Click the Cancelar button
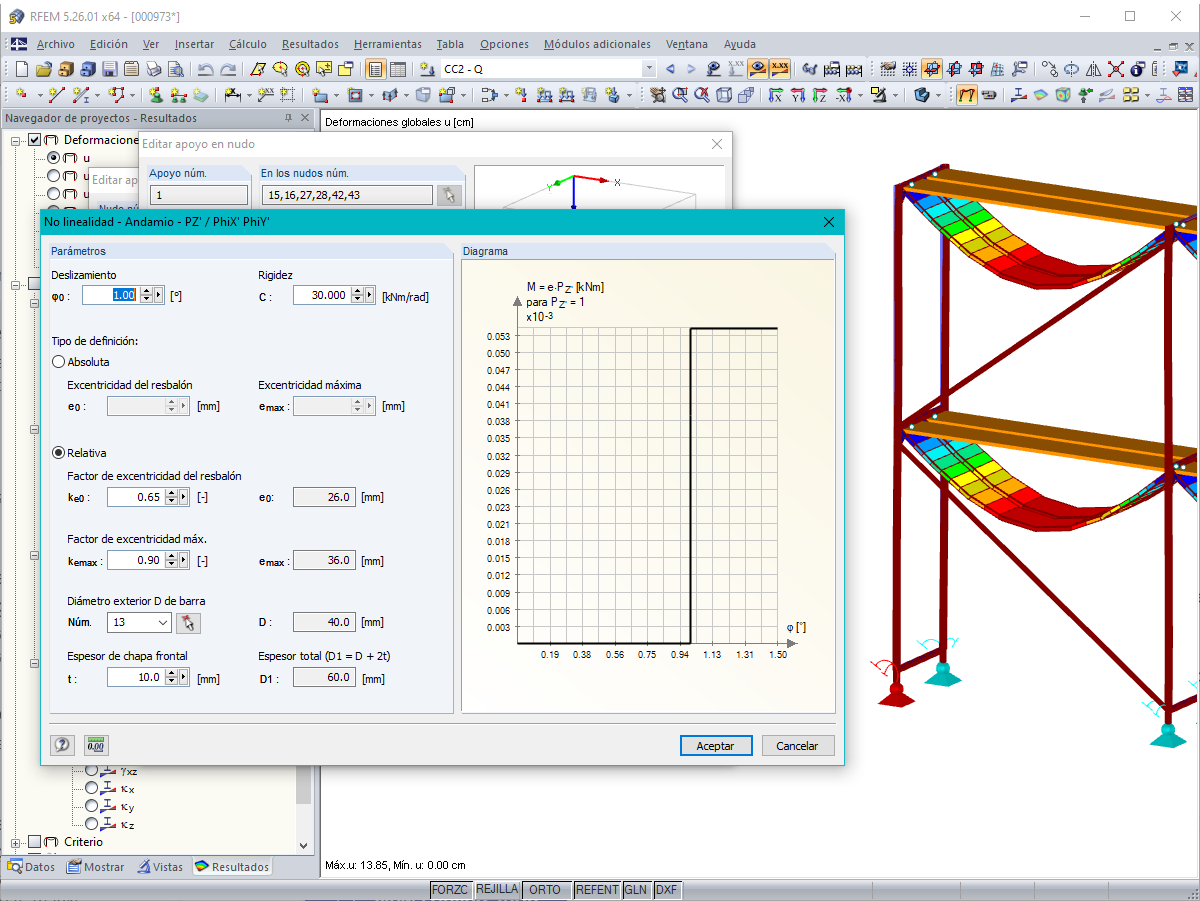1200x901 pixels. tap(798, 746)
